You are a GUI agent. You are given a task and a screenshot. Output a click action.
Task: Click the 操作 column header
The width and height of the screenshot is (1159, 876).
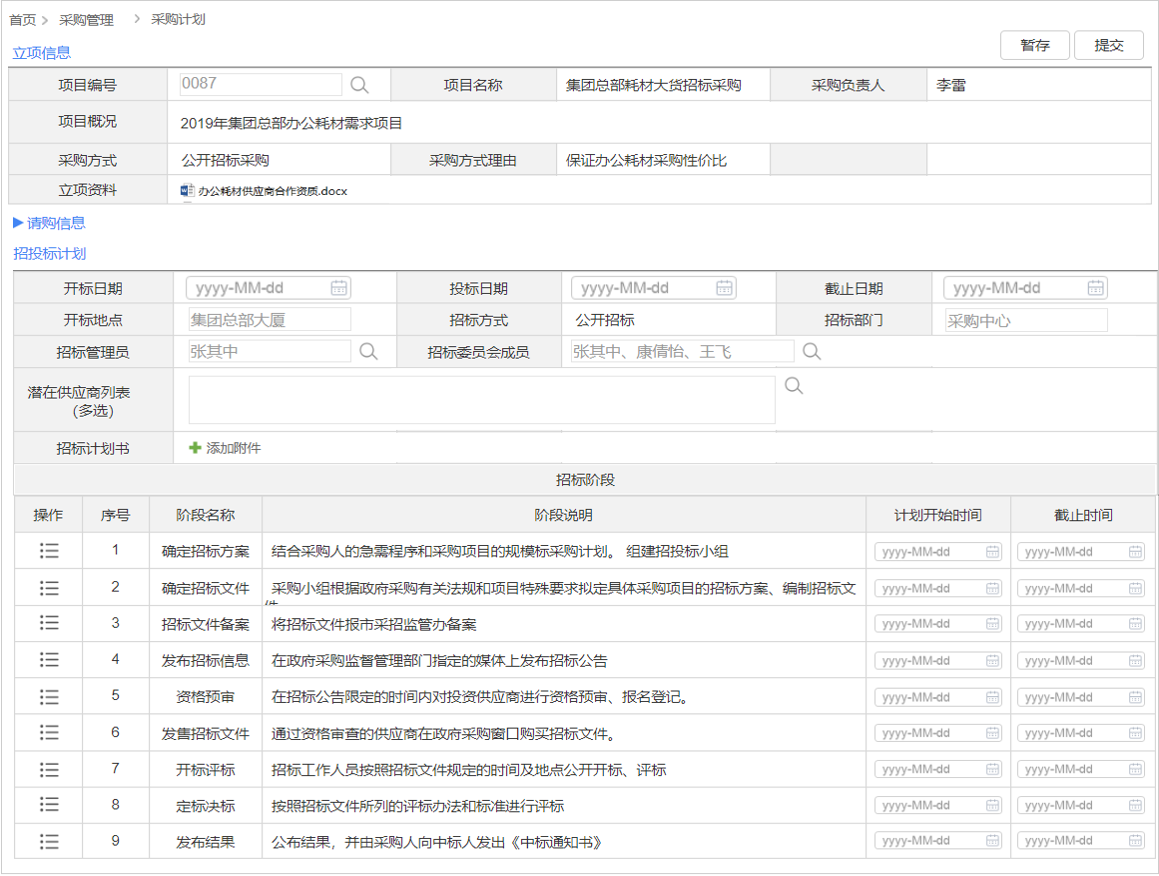coord(48,515)
